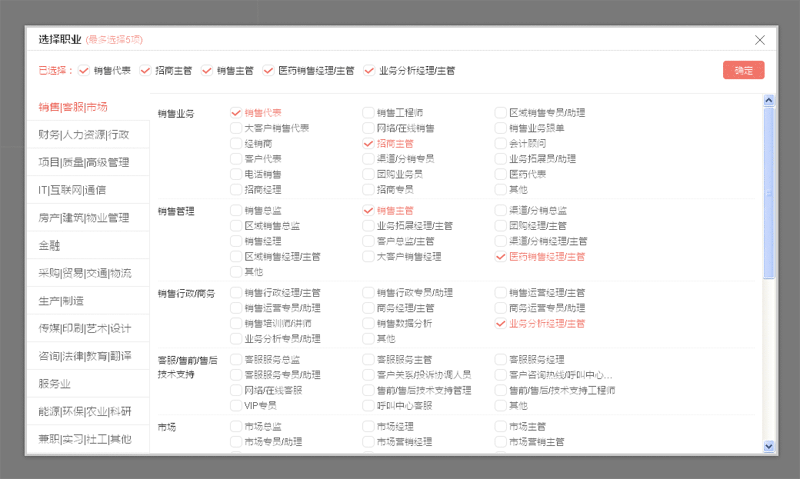
Task: Click the 确定 confirm button
Action: tap(743, 70)
